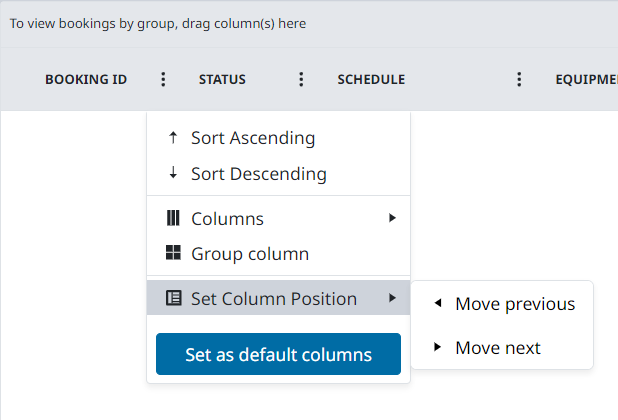This screenshot has width=618, height=420.
Task: Click the STATUS column header
Action: [x=222, y=80]
